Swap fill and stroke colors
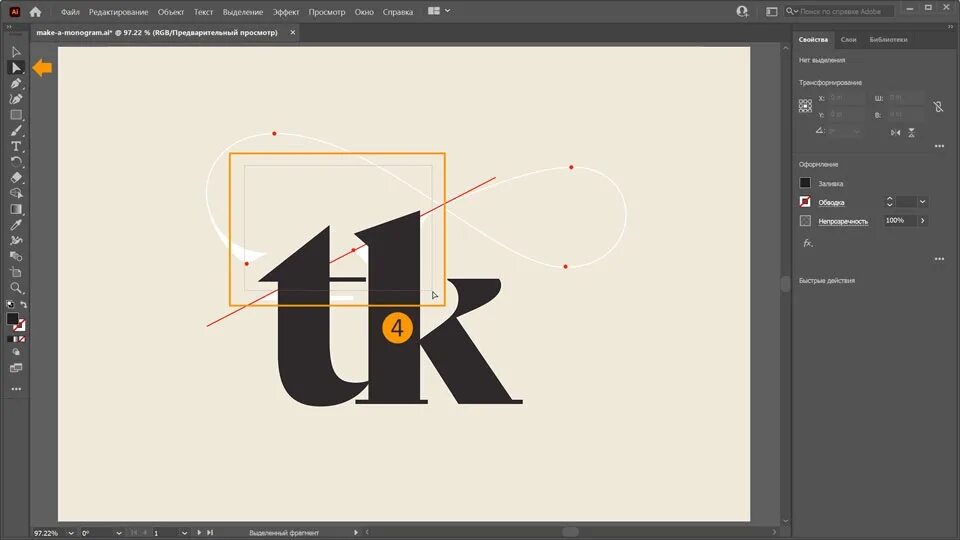960x540 pixels. tap(23, 304)
